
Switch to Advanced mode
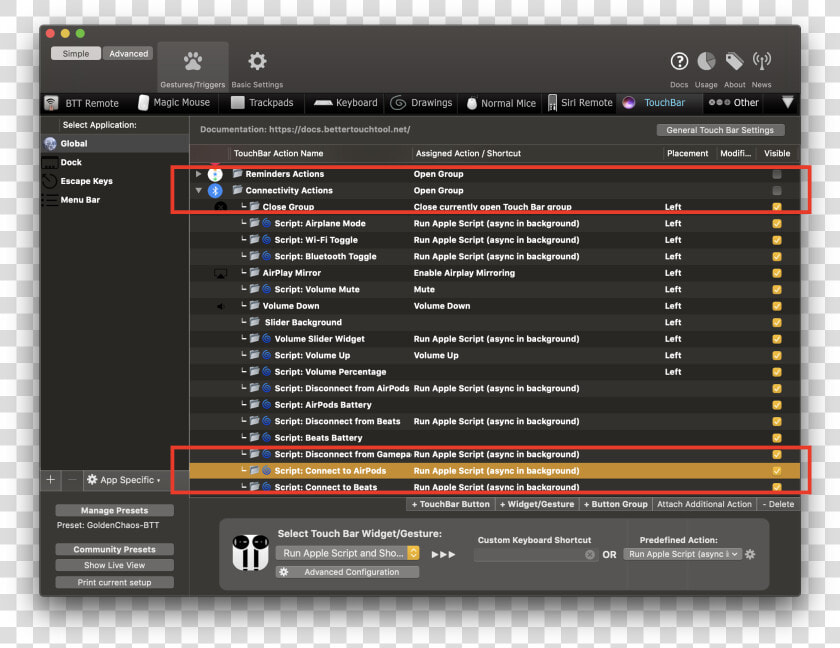129,54
